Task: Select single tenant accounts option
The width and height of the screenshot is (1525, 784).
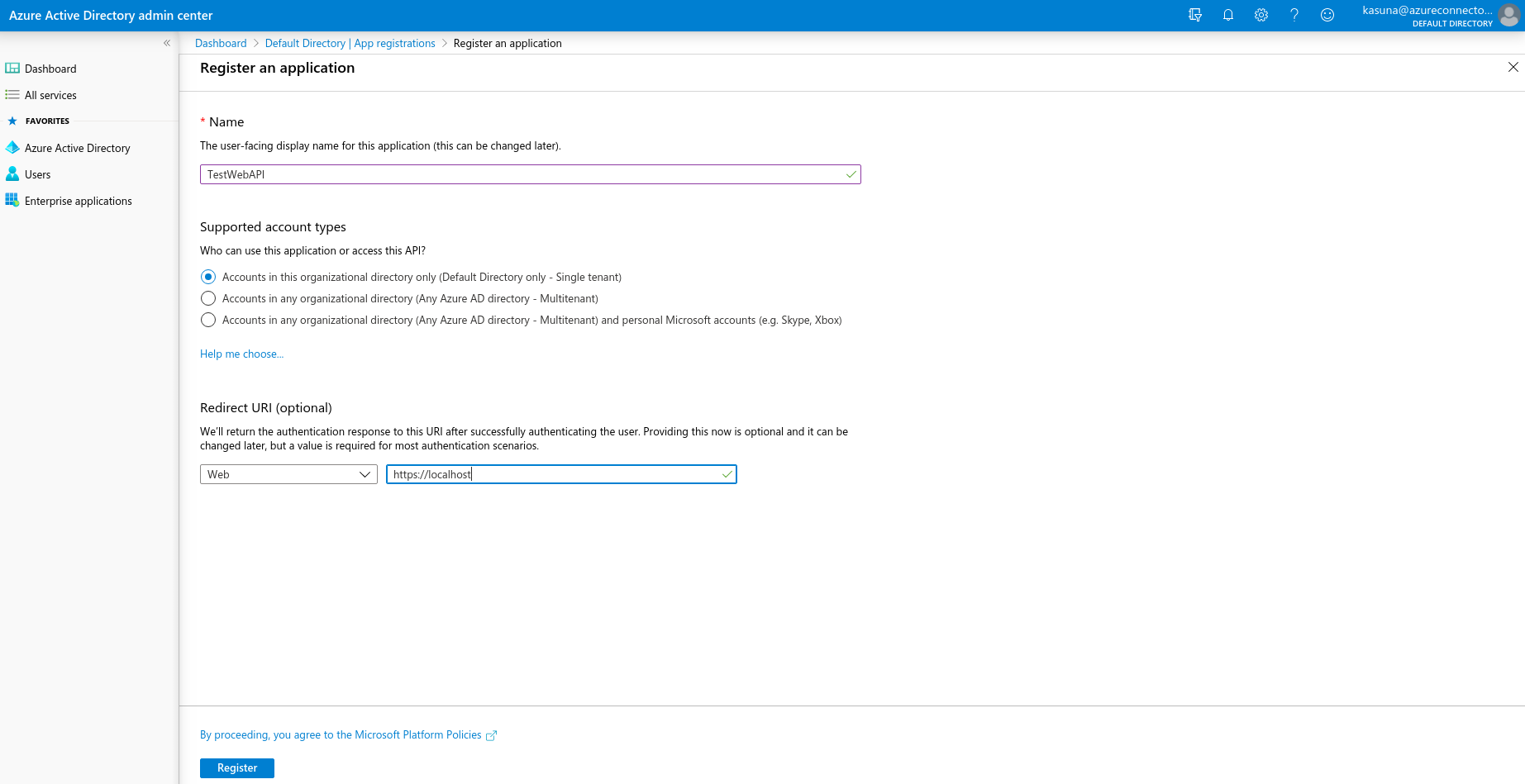Action: coord(208,277)
